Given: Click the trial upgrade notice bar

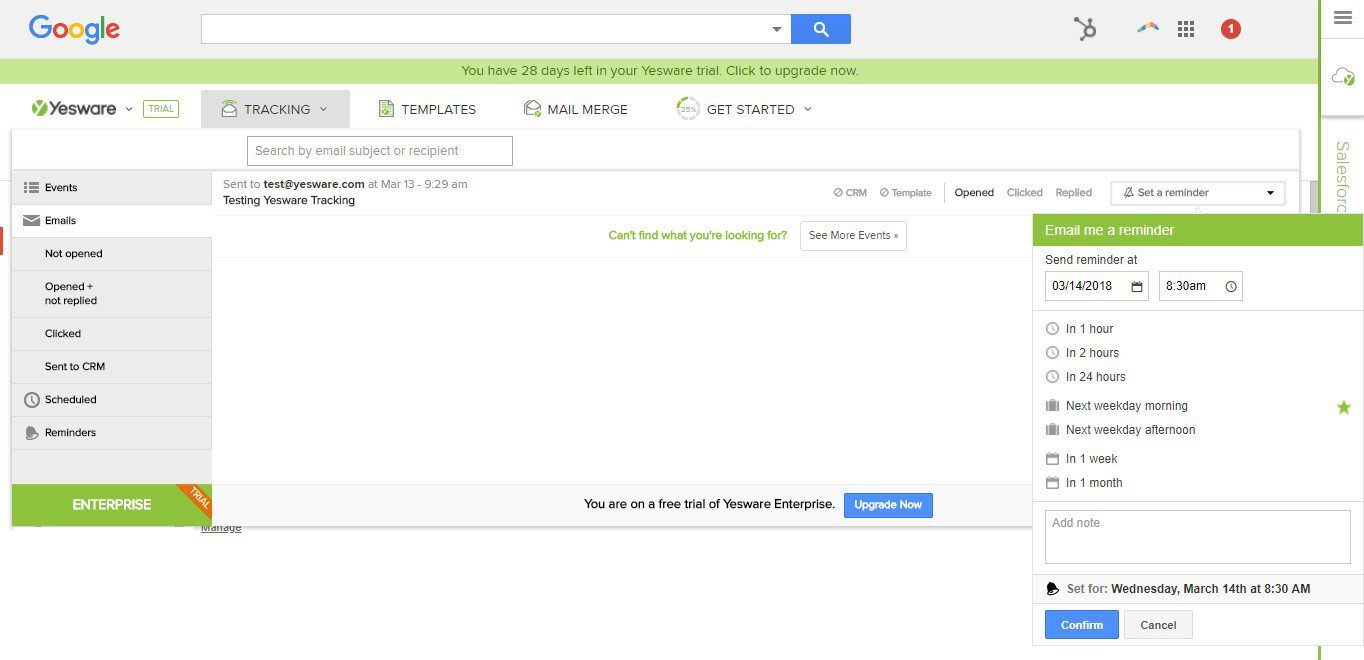Looking at the screenshot, I should click(659, 71).
